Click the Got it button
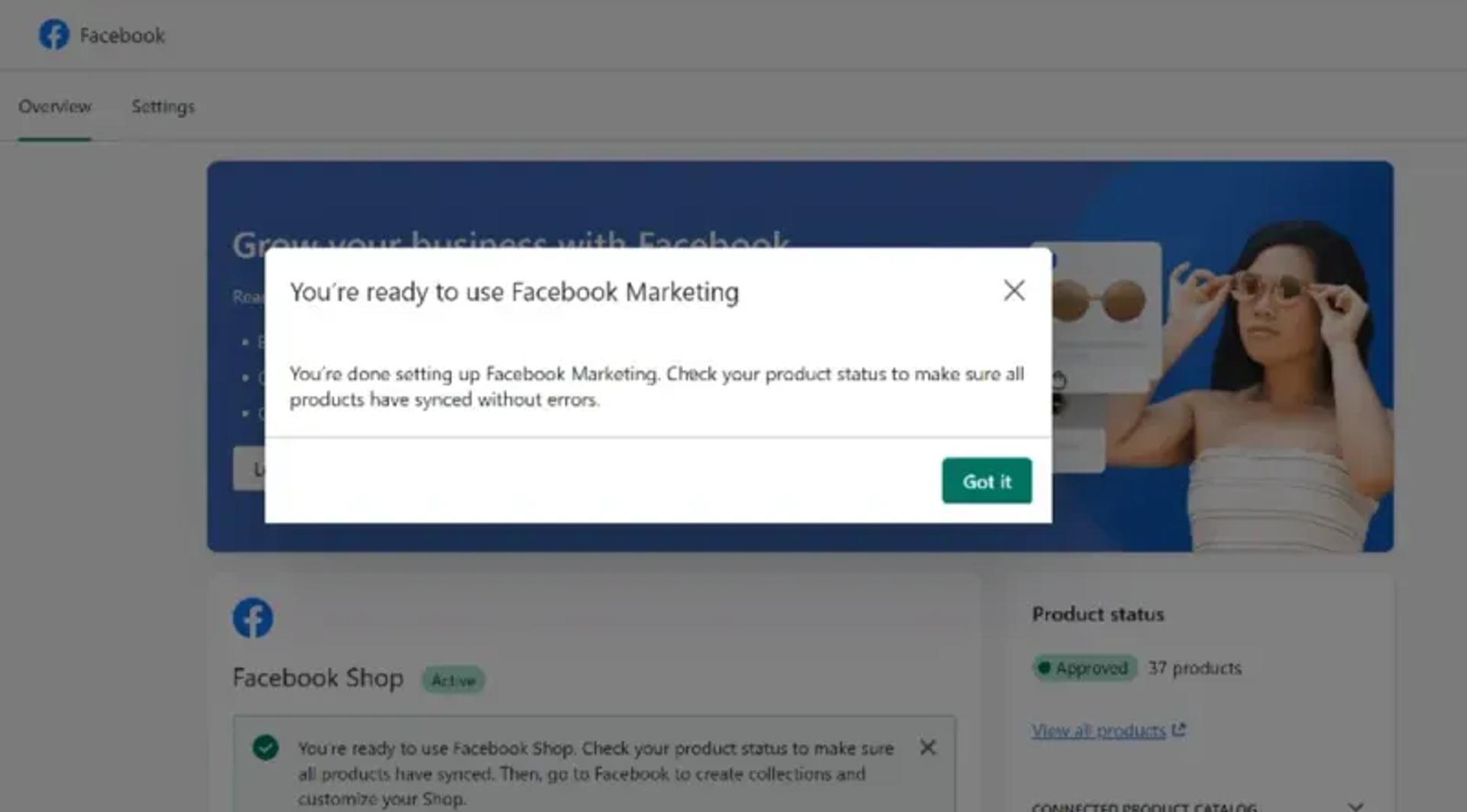 [x=986, y=480]
